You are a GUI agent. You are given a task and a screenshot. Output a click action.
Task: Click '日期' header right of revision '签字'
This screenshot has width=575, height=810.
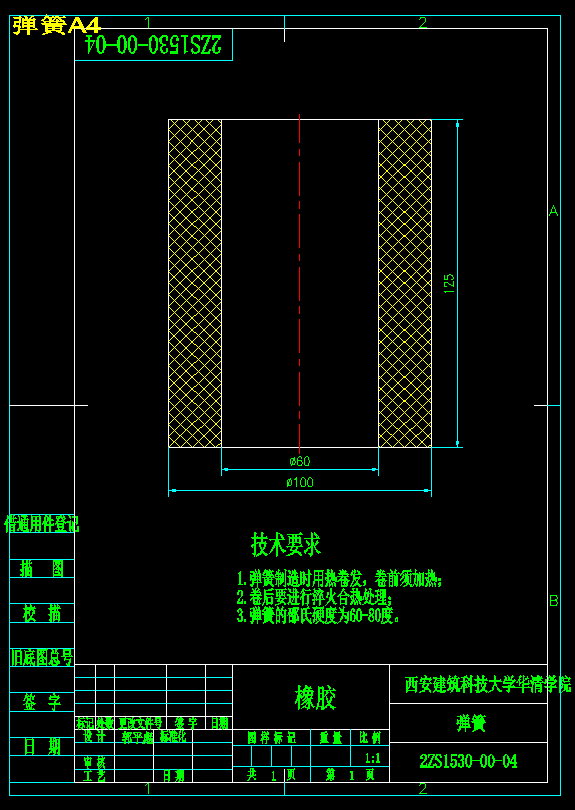[219, 723]
